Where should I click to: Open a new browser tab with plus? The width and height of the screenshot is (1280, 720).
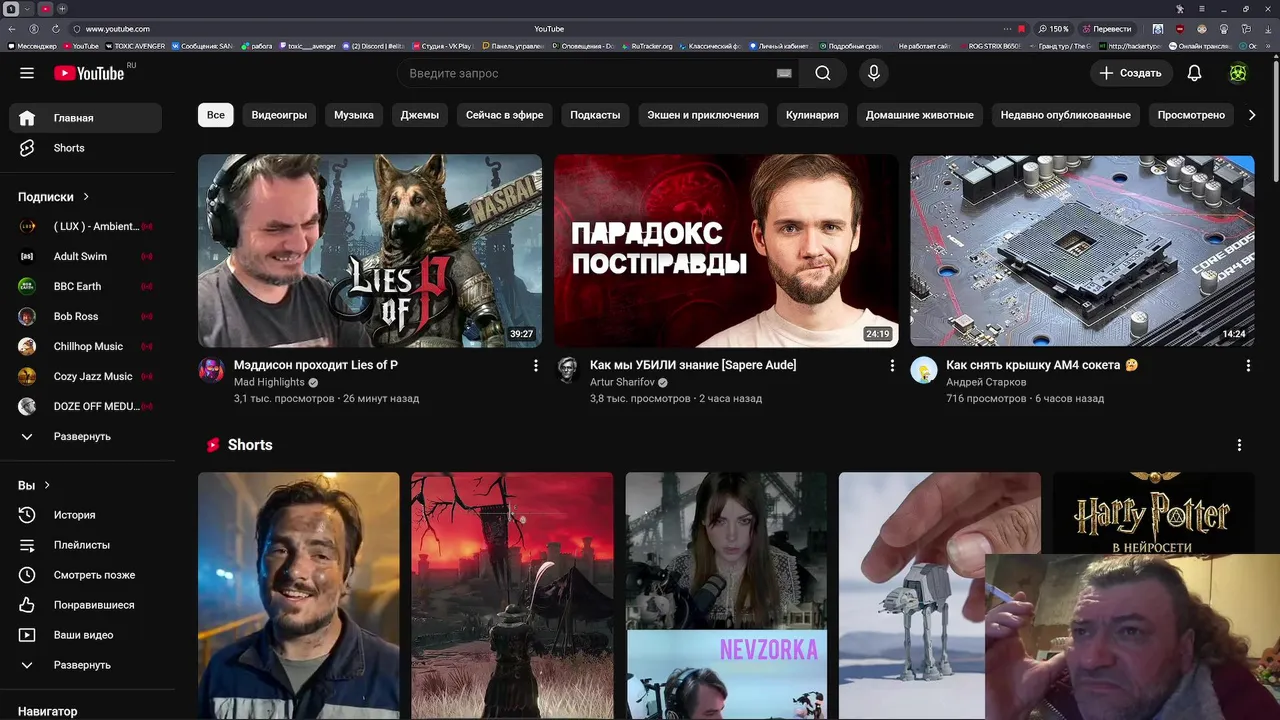pyautogui.click(x=62, y=9)
